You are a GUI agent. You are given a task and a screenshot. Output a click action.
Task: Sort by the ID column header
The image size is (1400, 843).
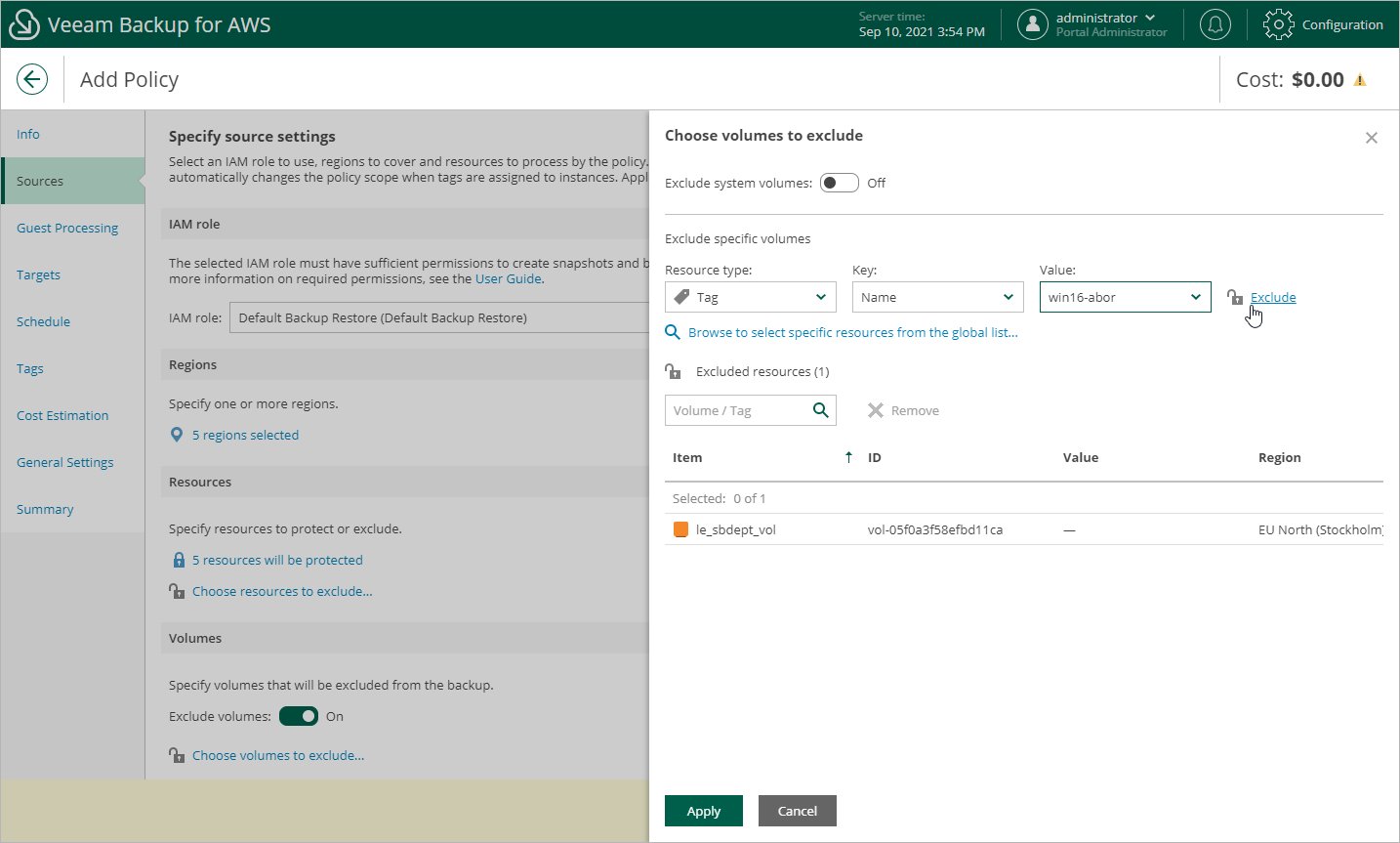coord(875,457)
